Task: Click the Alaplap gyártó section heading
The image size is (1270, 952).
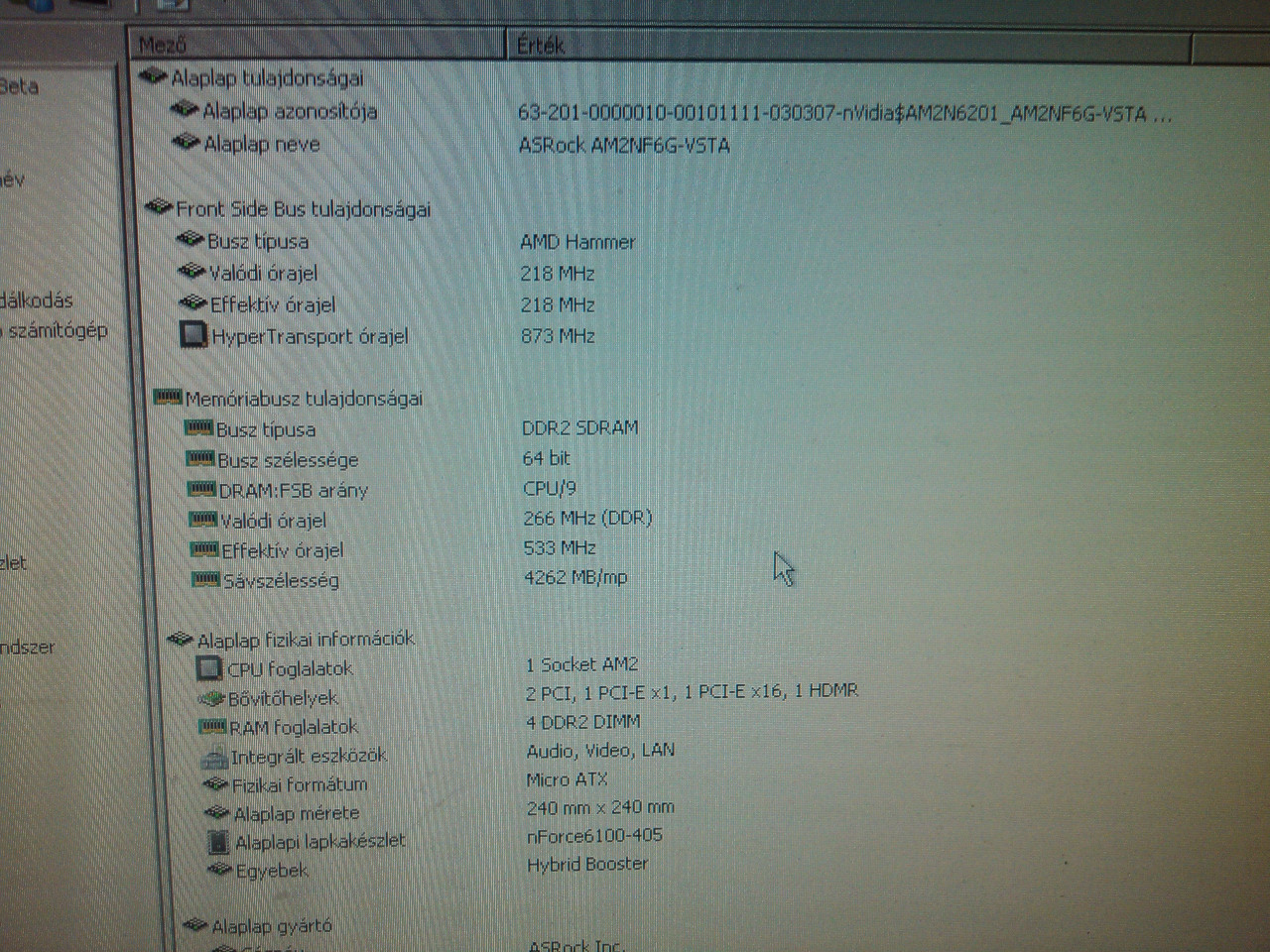Action: (272, 926)
